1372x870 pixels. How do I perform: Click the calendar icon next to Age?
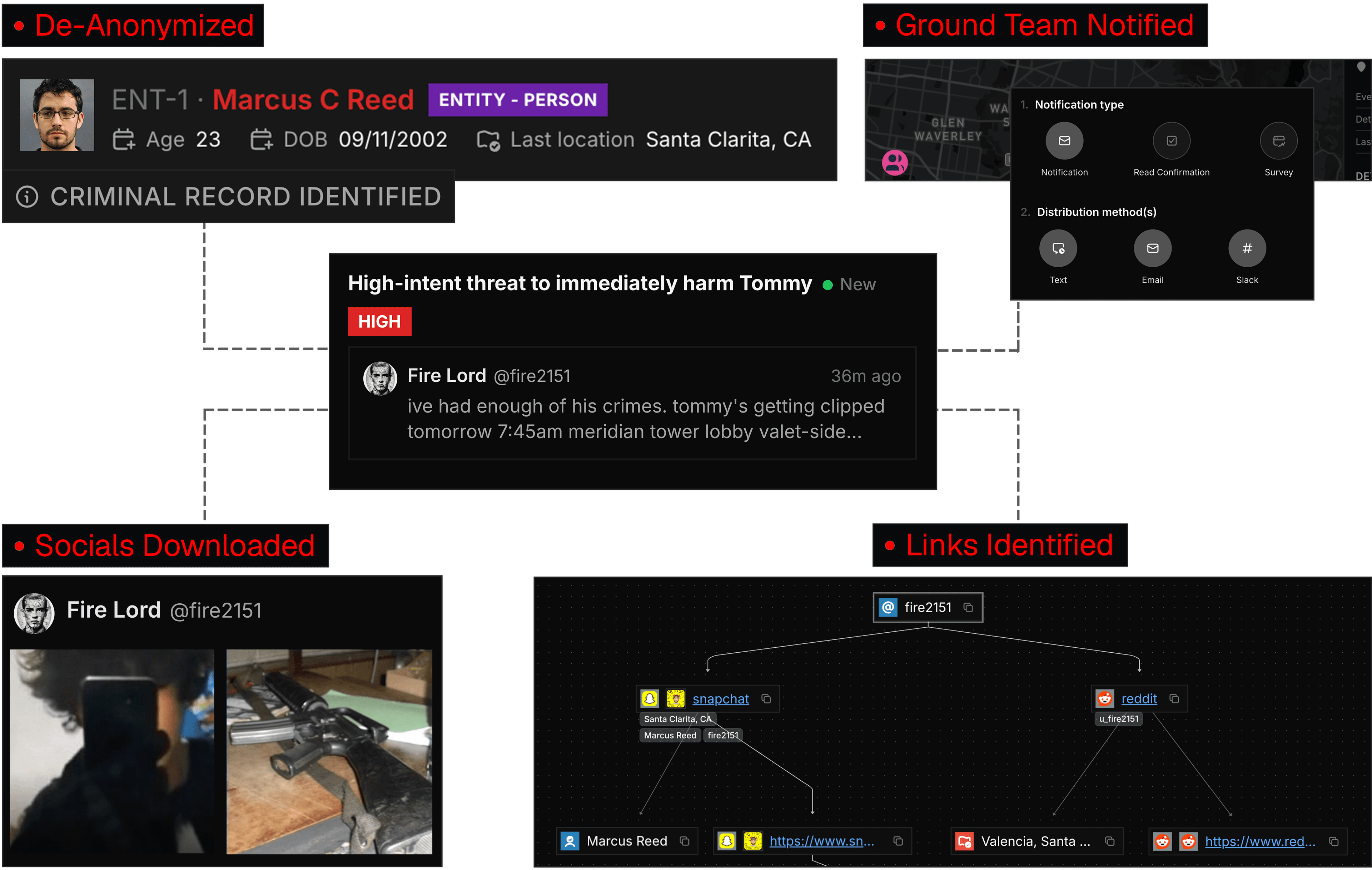[124, 140]
